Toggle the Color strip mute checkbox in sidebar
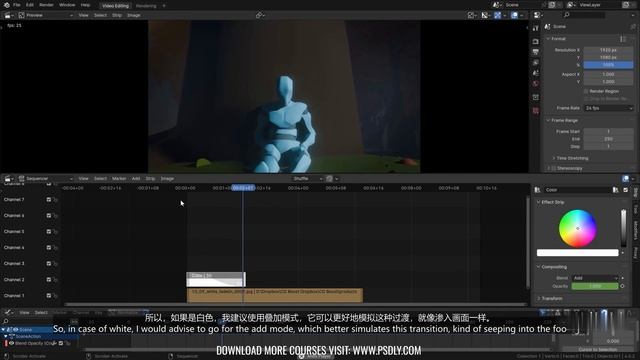 click(626, 190)
